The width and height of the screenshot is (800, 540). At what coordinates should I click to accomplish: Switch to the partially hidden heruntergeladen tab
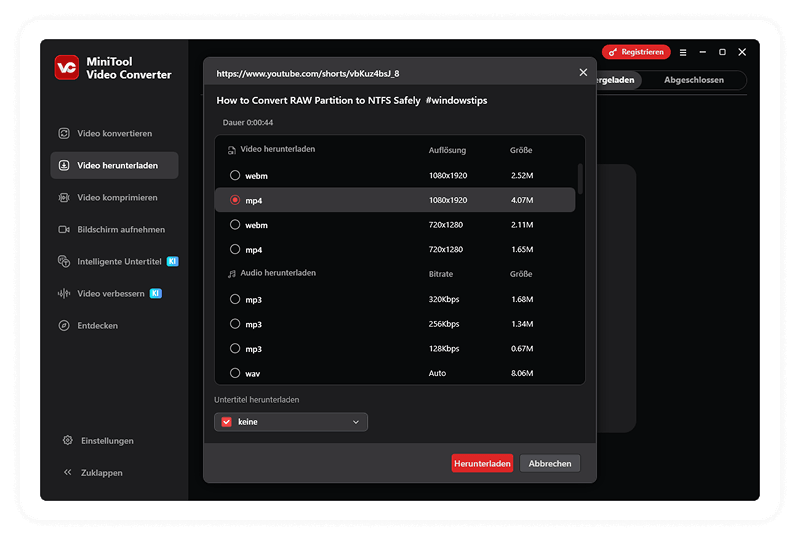coord(618,80)
